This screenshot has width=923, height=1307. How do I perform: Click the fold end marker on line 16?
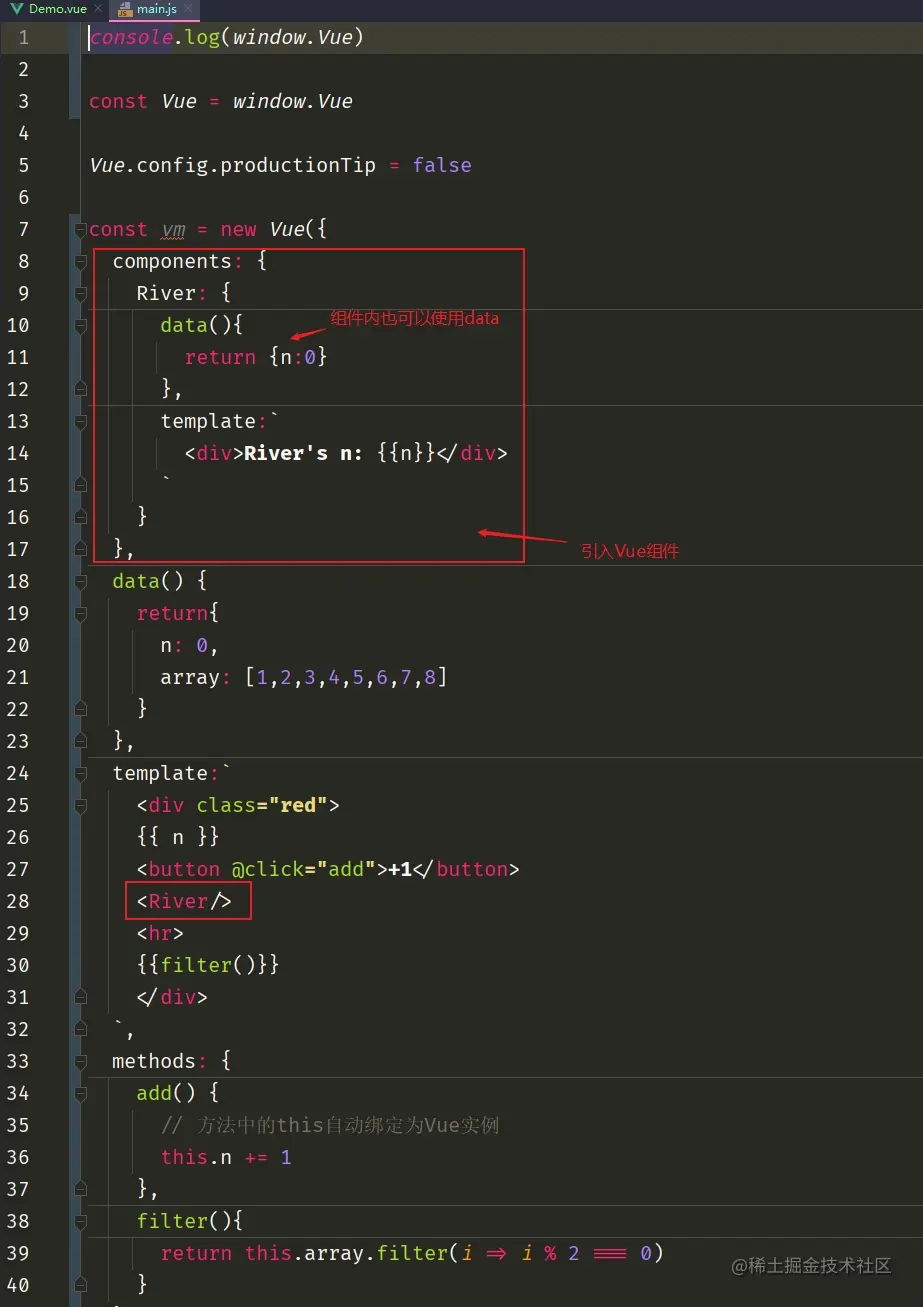80,517
